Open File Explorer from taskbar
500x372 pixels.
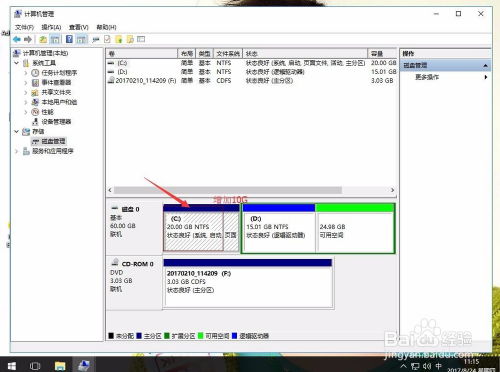(x=60, y=366)
